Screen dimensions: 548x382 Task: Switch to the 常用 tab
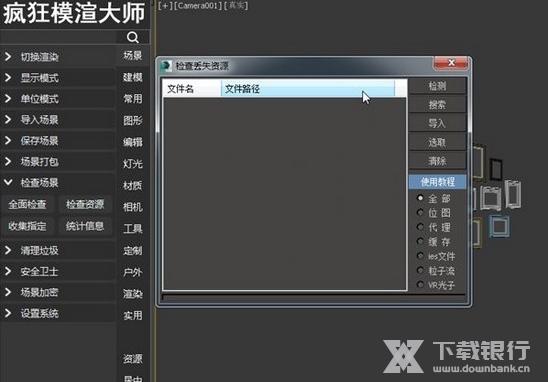click(133, 99)
